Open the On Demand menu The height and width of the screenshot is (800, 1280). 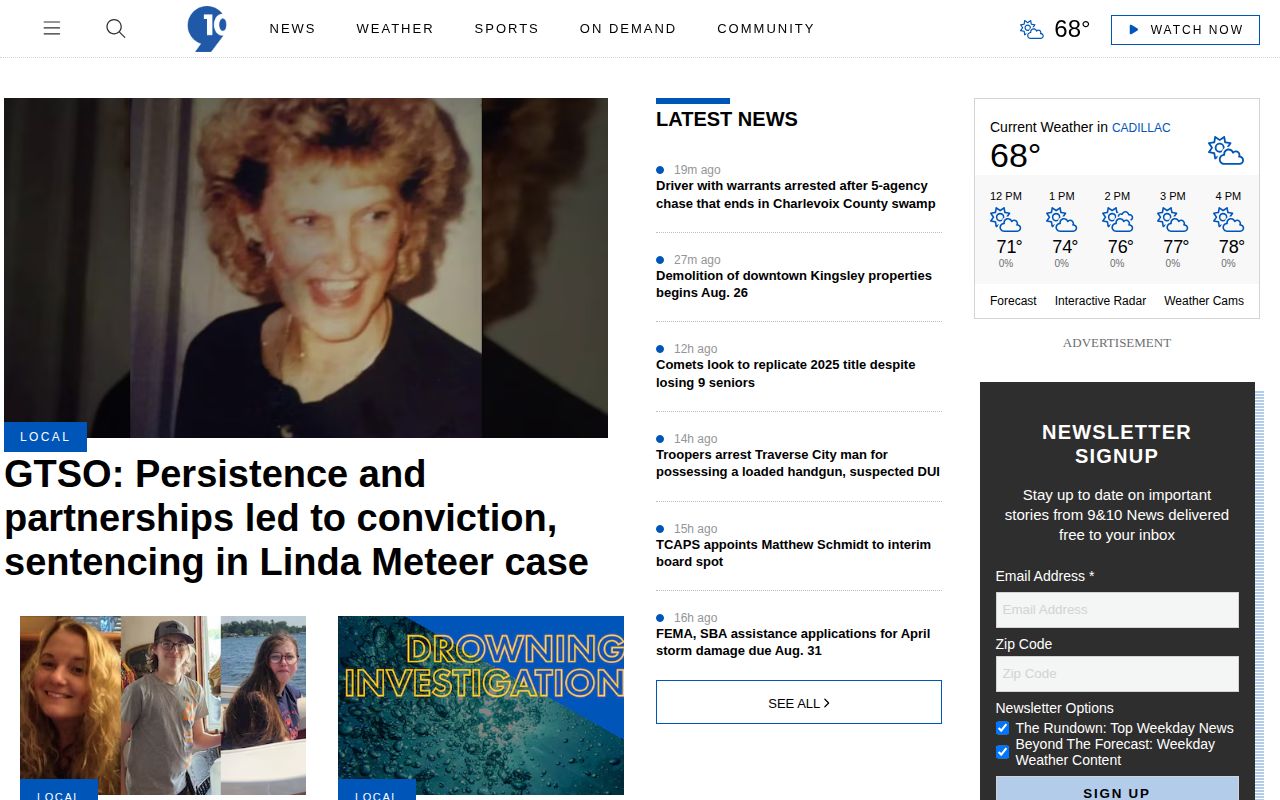pyautogui.click(x=628, y=29)
